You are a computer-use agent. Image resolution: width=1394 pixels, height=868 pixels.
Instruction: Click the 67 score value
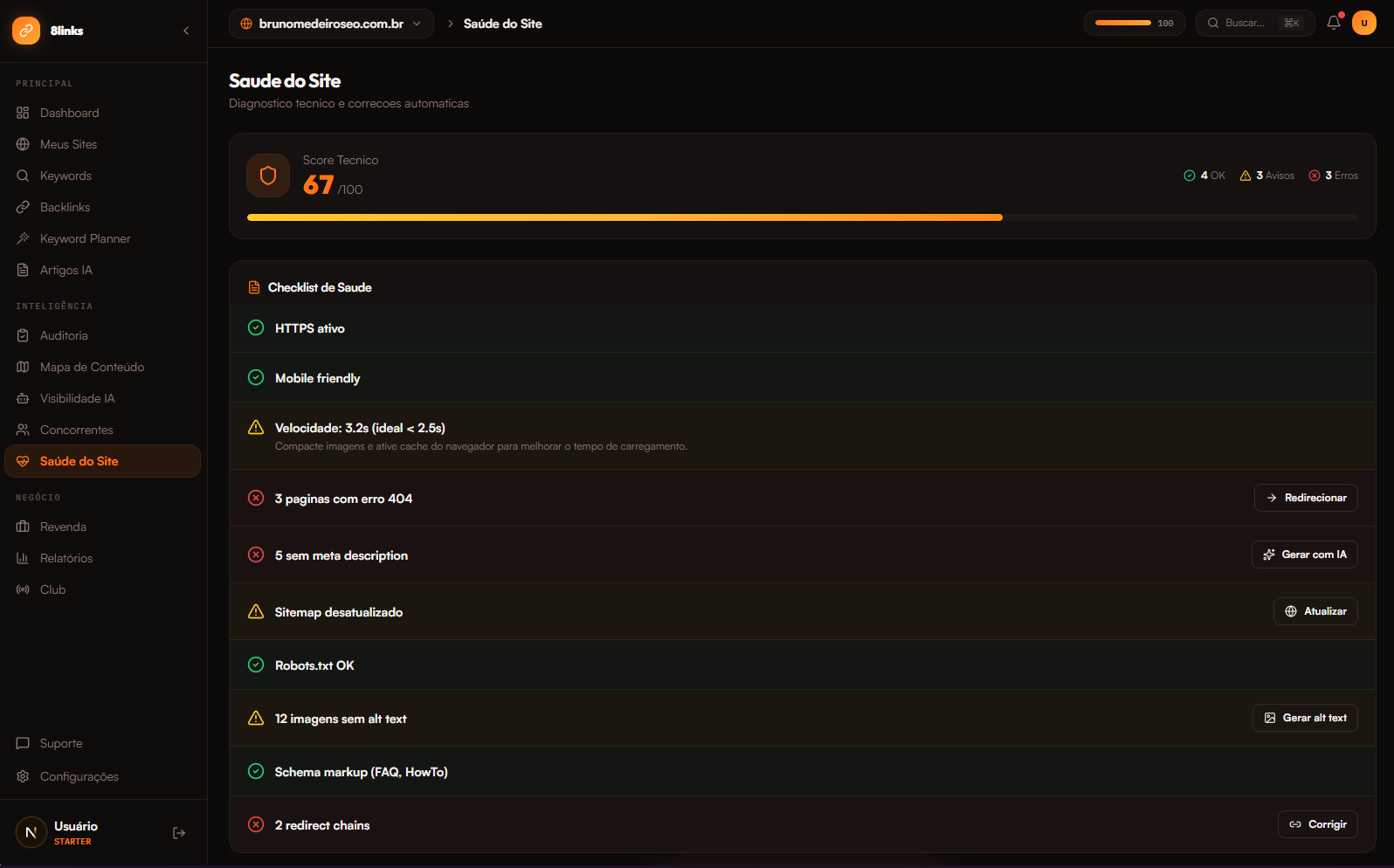coord(318,184)
